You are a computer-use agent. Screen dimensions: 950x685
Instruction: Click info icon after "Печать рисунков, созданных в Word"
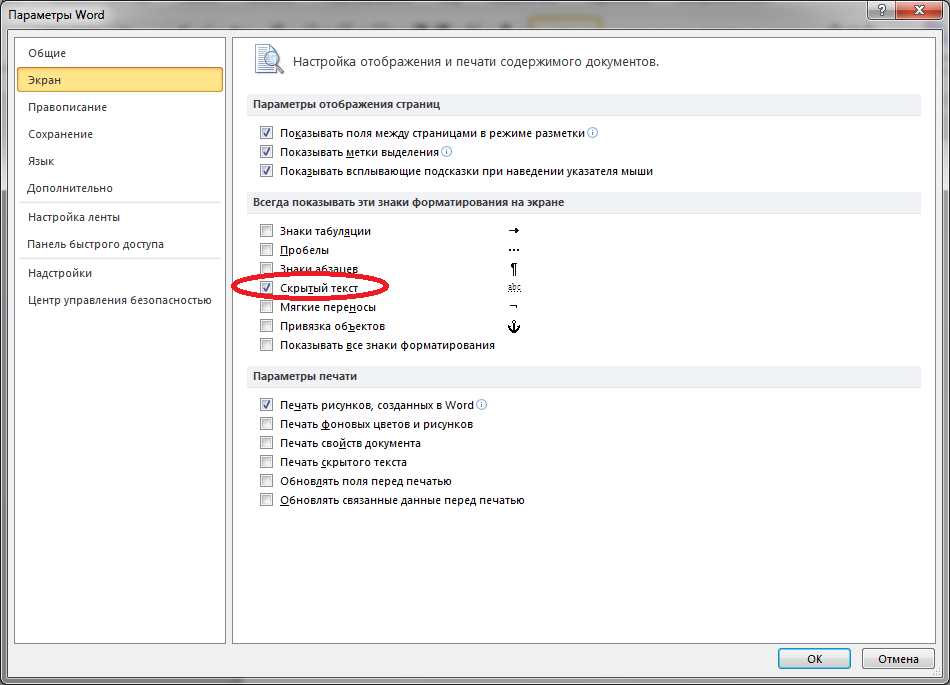pyautogui.click(x=482, y=405)
